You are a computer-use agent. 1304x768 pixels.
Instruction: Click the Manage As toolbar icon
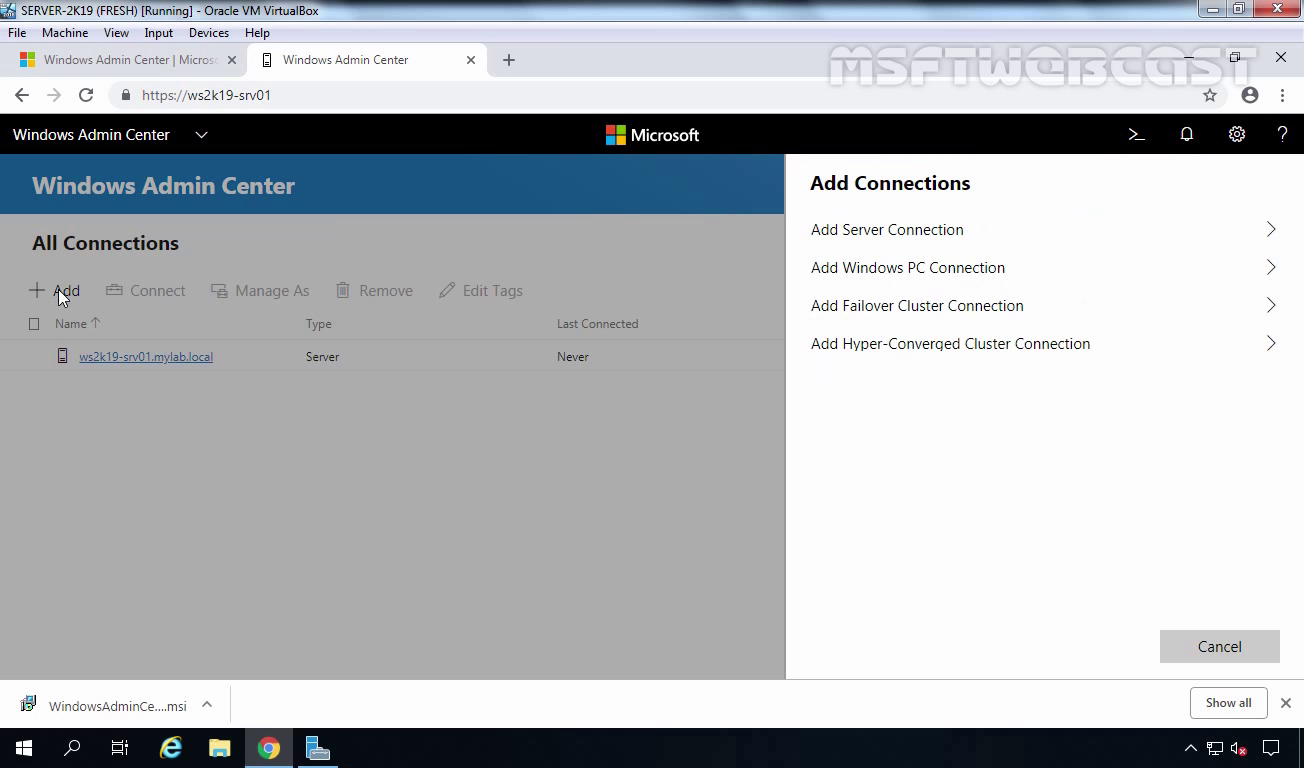tap(219, 290)
